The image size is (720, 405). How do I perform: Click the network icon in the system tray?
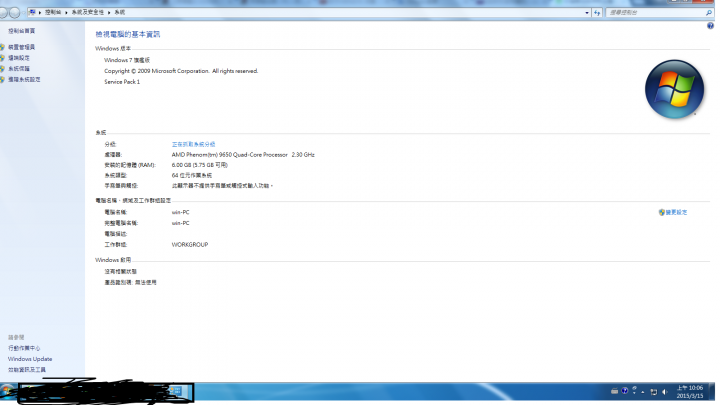pyautogui.click(x=653, y=392)
